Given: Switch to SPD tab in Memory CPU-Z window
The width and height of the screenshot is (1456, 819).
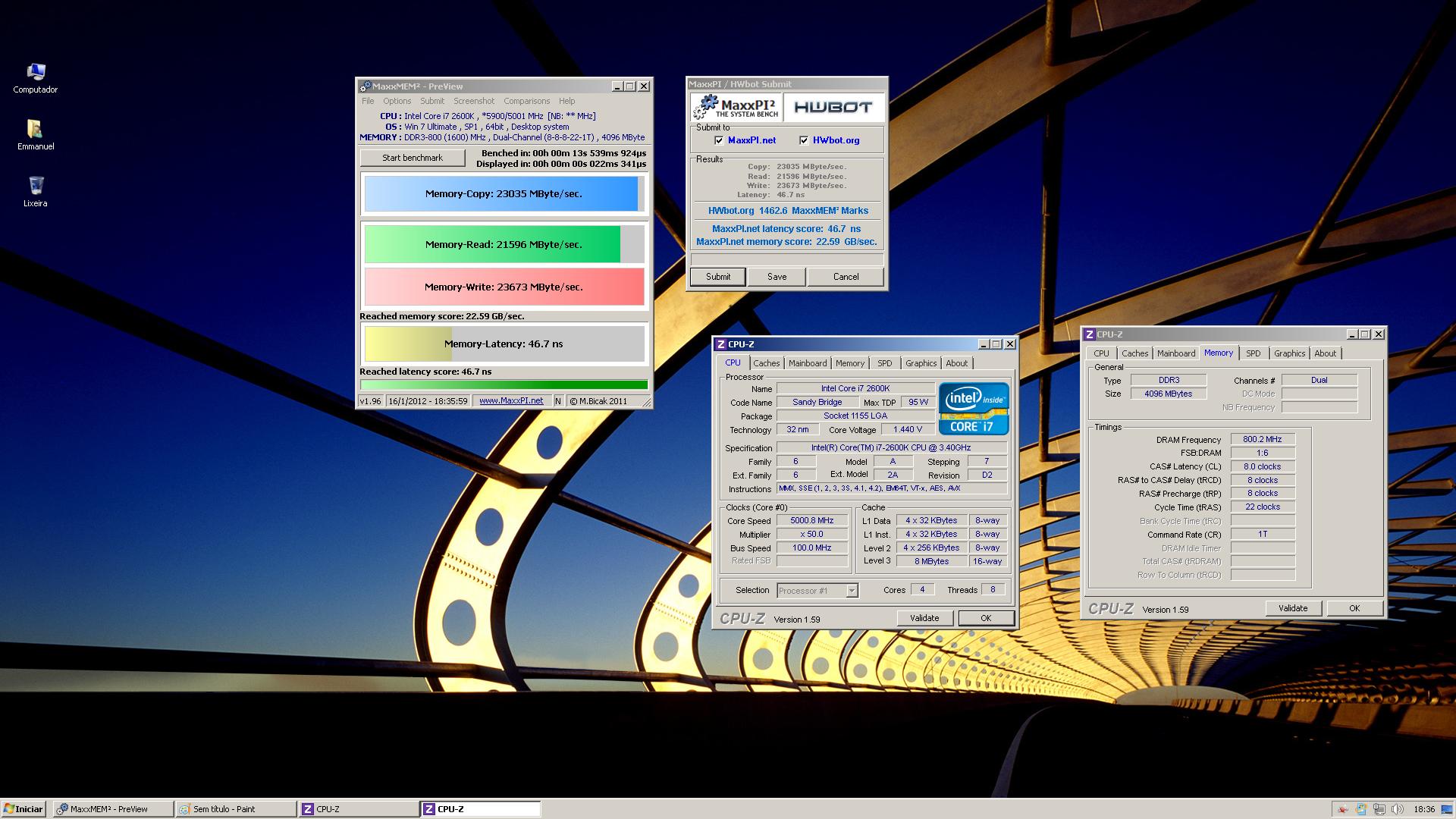Looking at the screenshot, I should (1254, 353).
